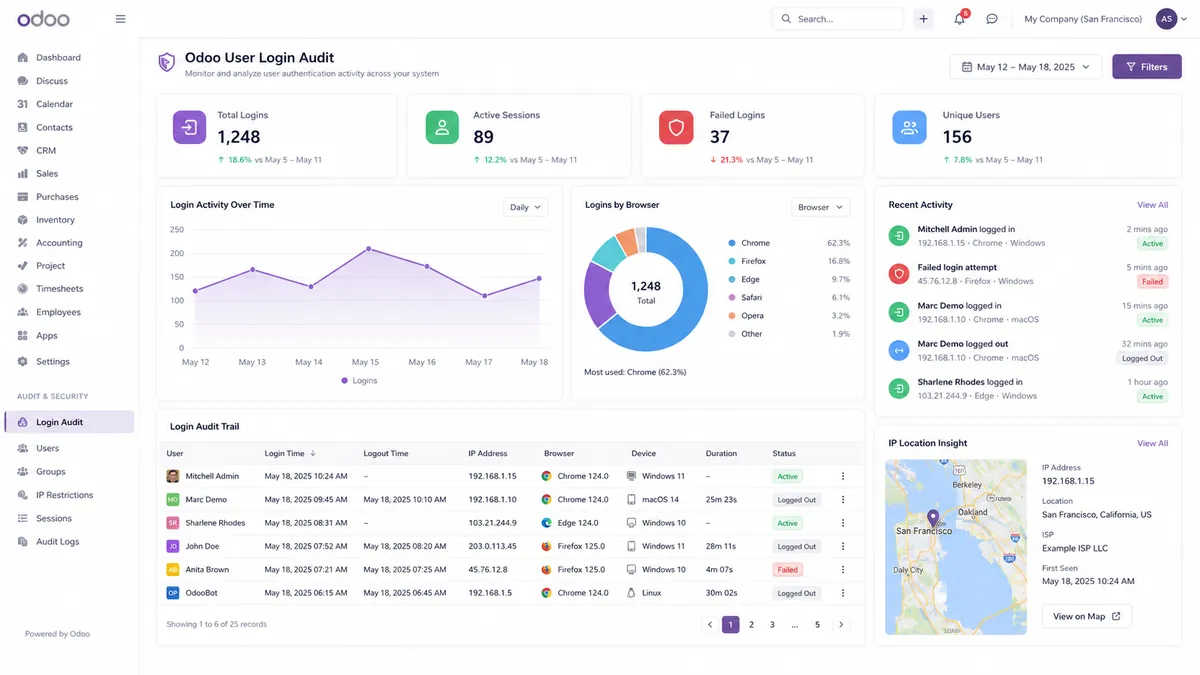Open kebab menu for Mitchell Admin row
The image size is (1200, 675).
tap(843, 476)
